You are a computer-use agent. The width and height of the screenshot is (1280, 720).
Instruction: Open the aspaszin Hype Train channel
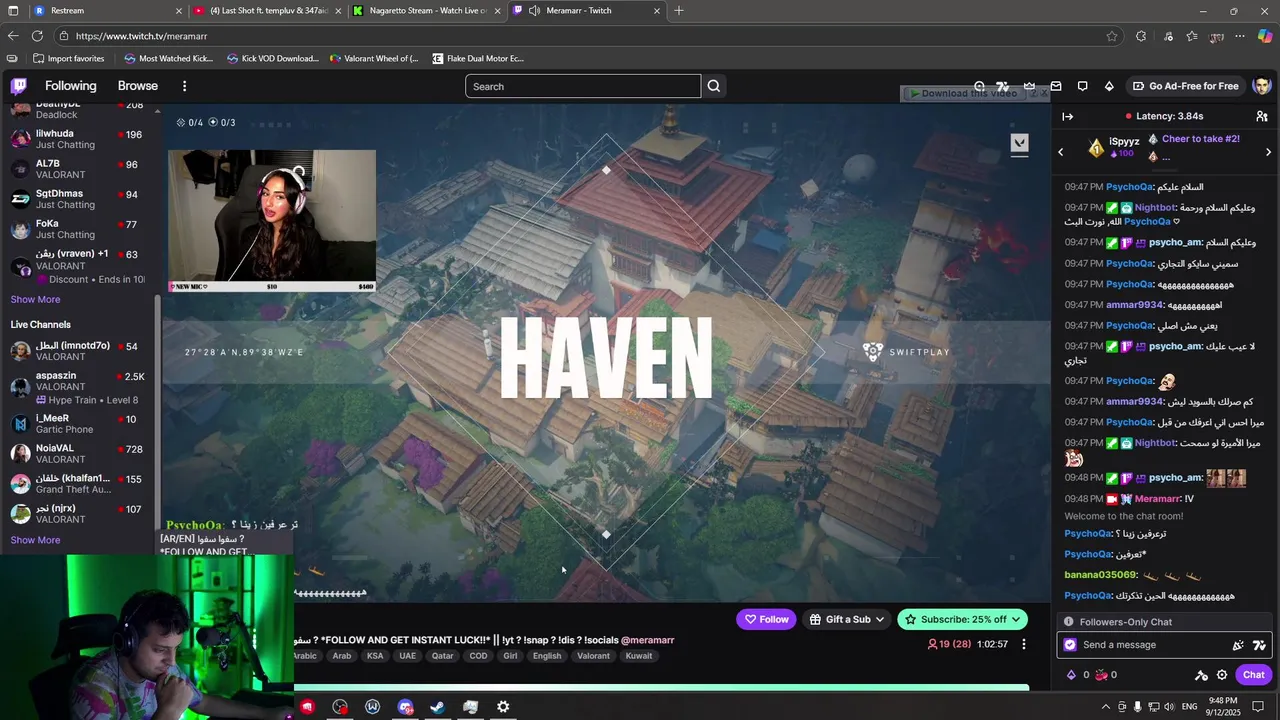point(78,387)
